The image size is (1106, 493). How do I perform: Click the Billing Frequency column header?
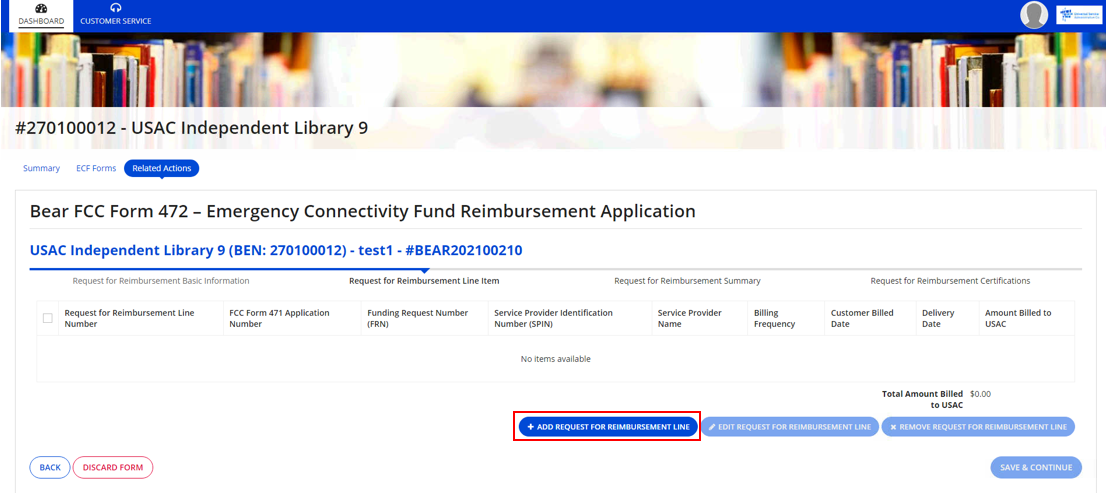coord(786,318)
